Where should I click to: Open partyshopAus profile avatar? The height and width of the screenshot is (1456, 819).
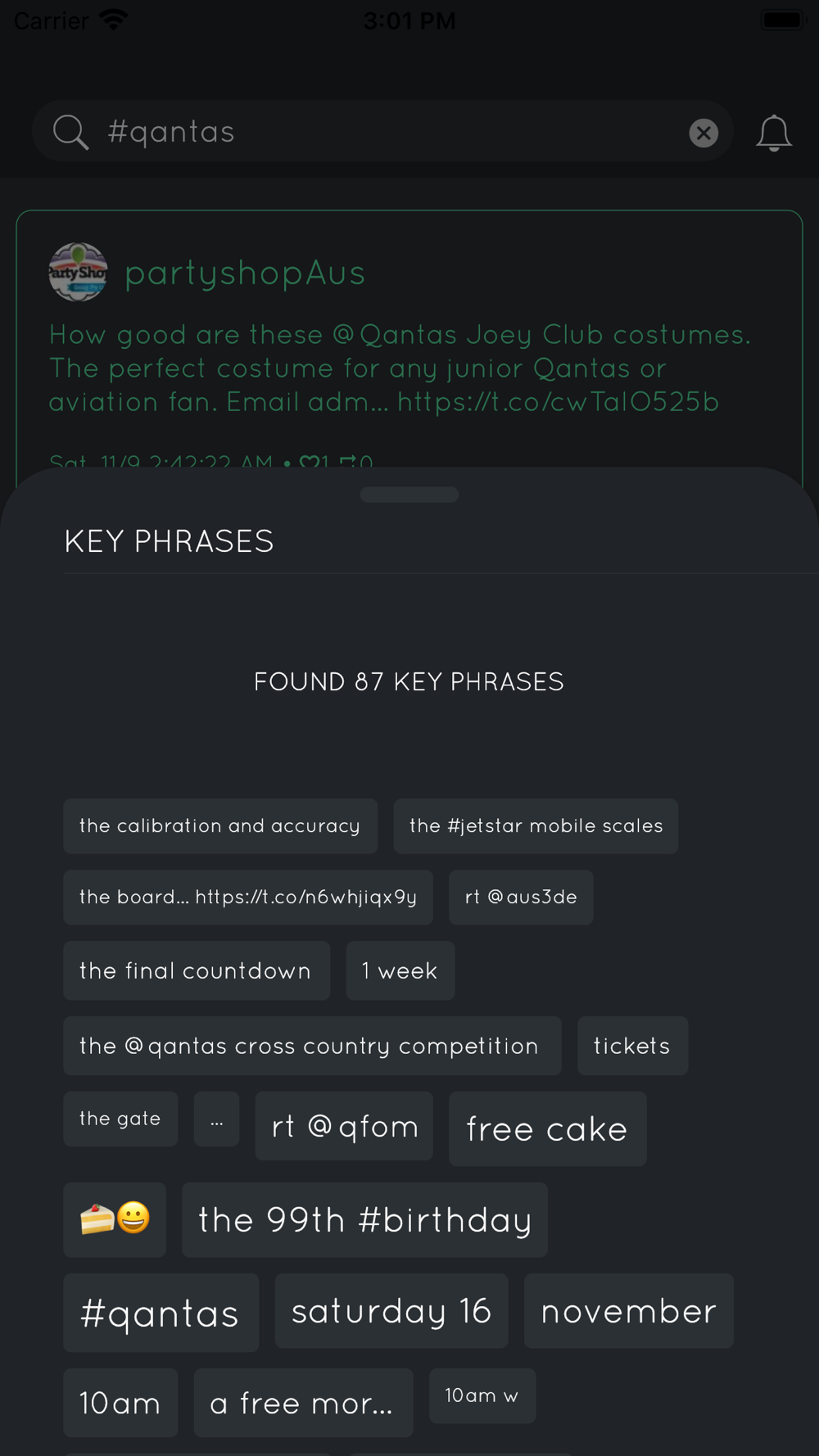click(x=78, y=272)
